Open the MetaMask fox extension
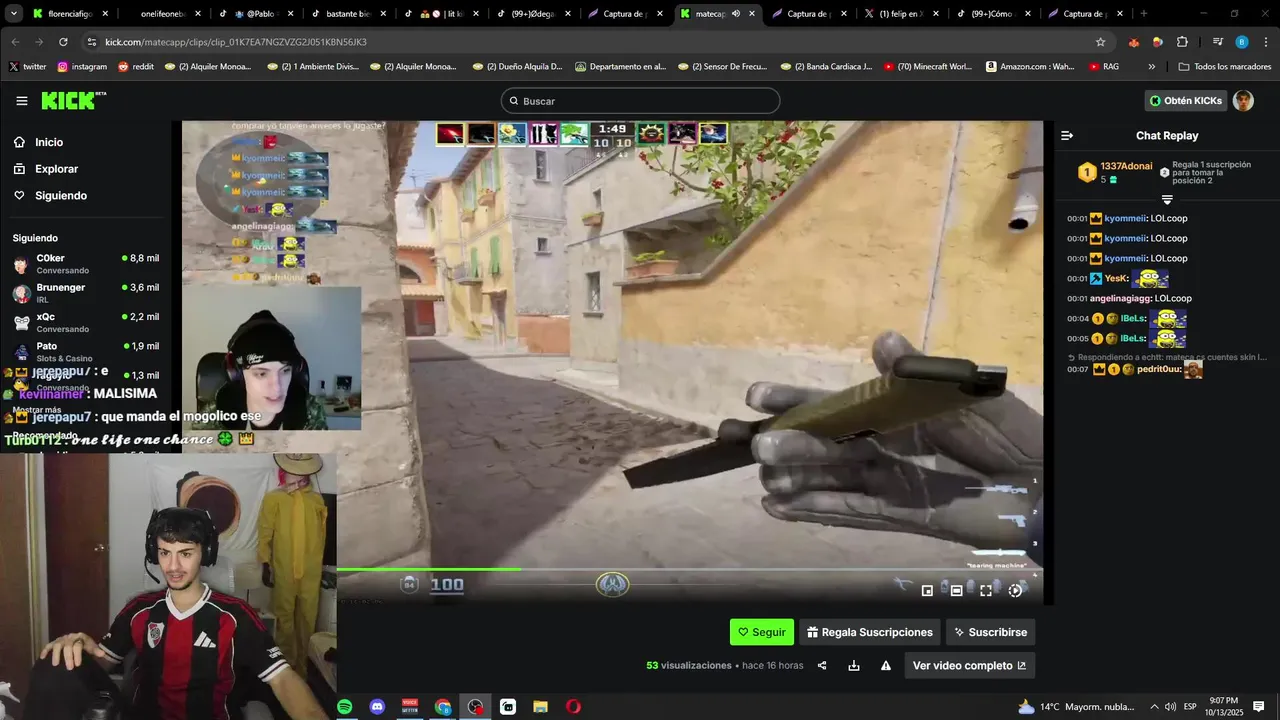The height and width of the screenshot is (720, 1280). pos(1133,42)
